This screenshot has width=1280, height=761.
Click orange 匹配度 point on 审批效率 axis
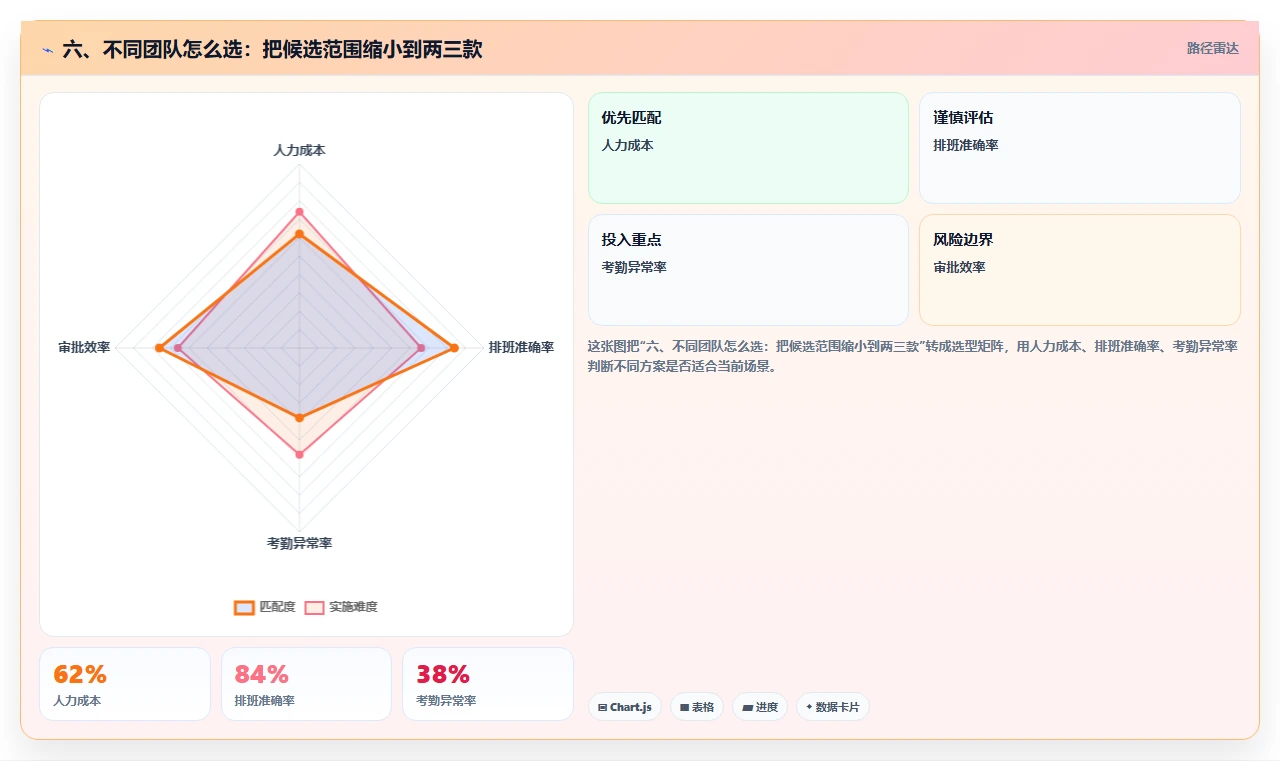pos(158,348)
